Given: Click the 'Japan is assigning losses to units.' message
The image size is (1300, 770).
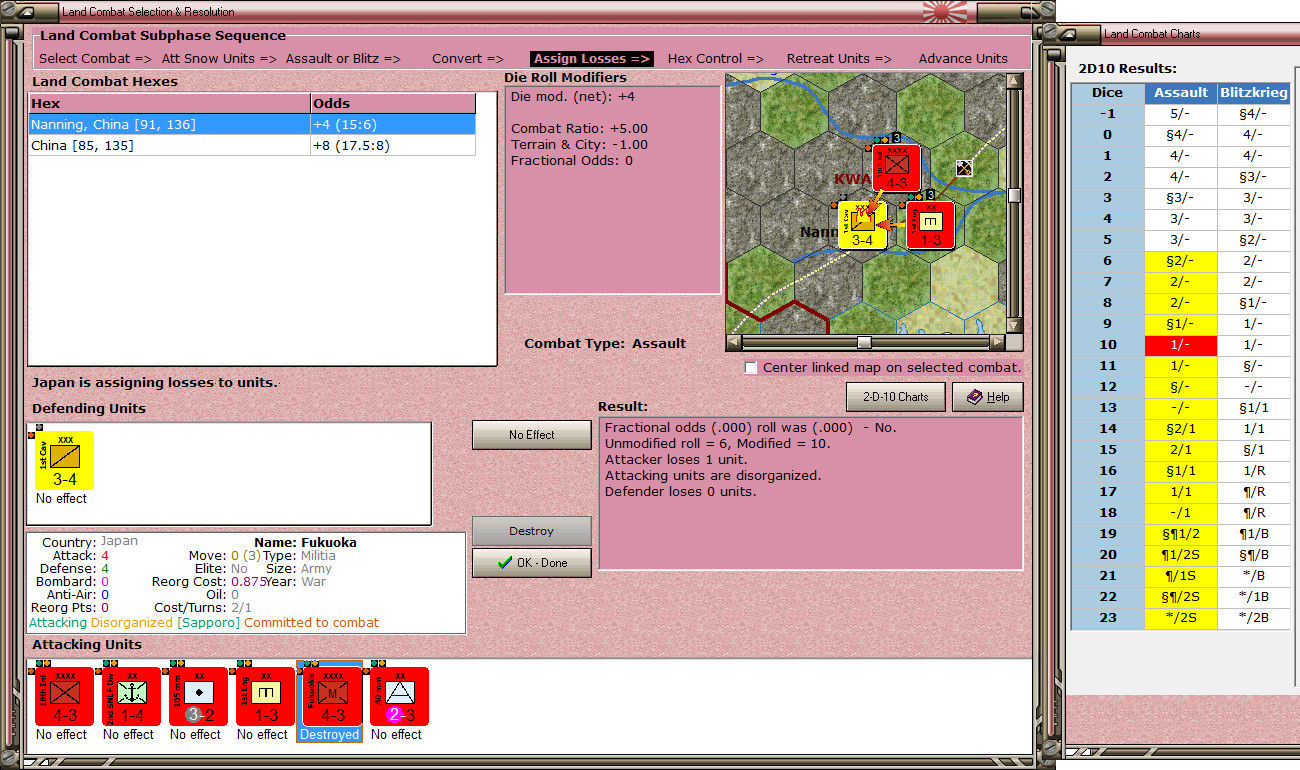Looking at the screenshot, I should click(x=155, y=382).
